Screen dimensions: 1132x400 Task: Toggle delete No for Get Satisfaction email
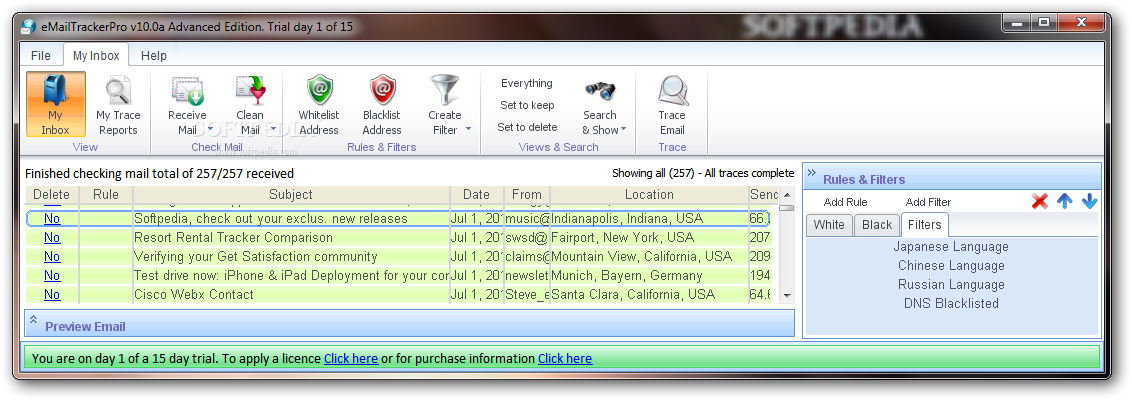pos(52,256)
